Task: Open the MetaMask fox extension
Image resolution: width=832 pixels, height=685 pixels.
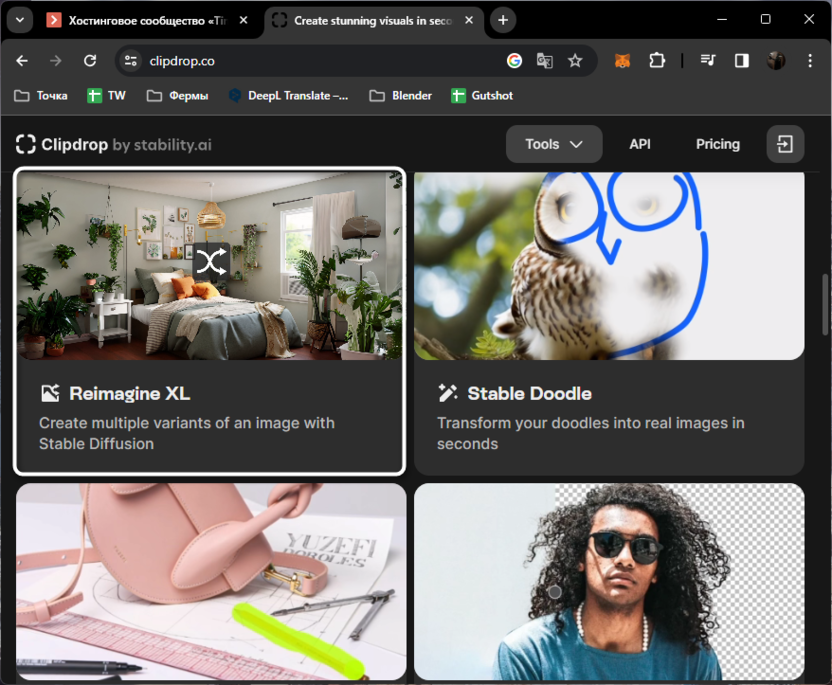Action: 622,61
